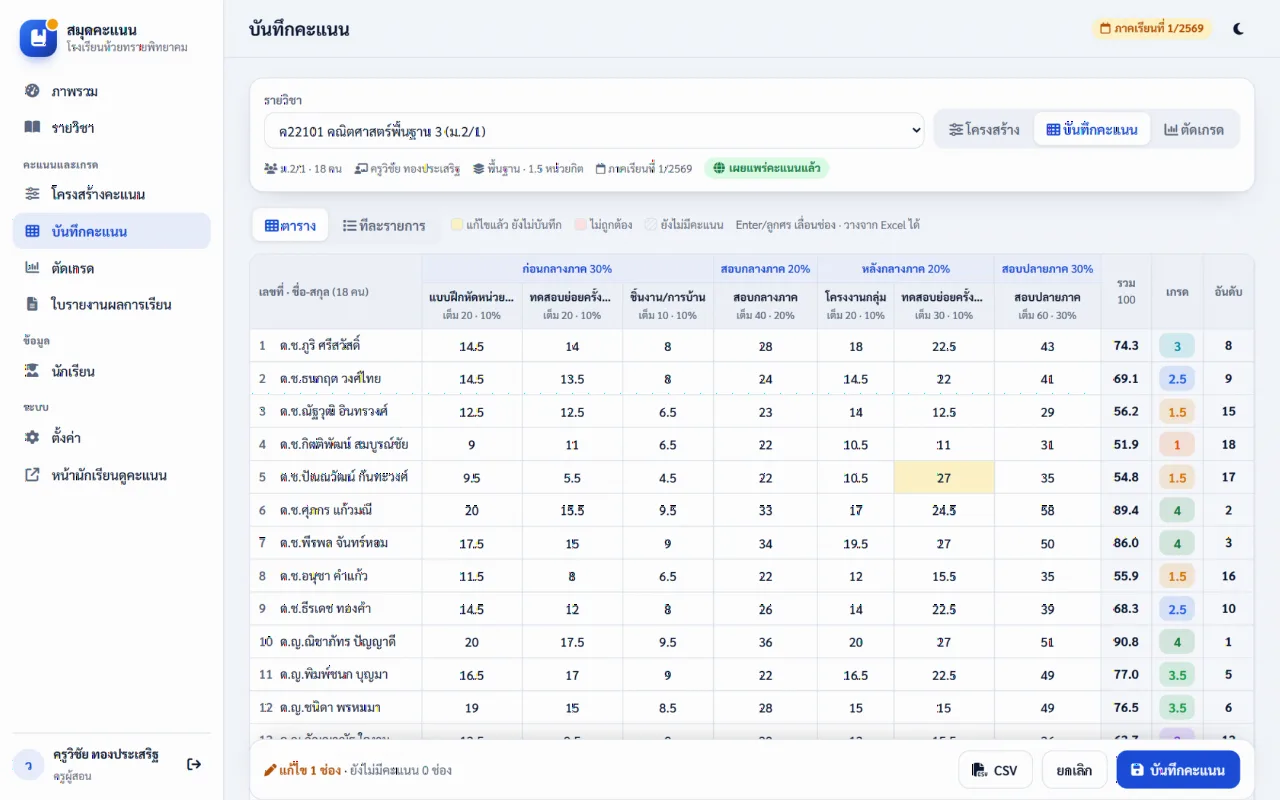Open หน้านักเรียนดูคะแนน external link
Image resolution: width=1280 pixels, height=800 pixels.
click(x=112, y=475)
